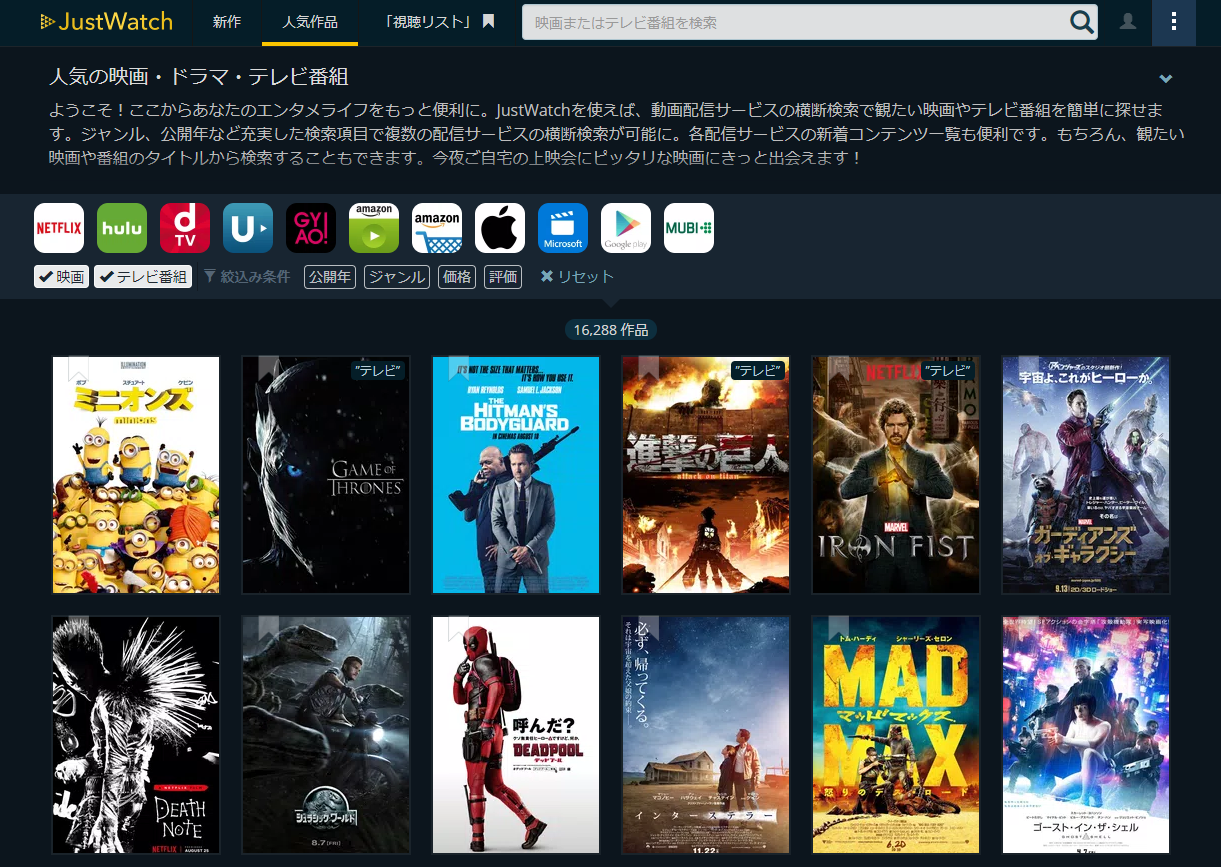Open the 視聴リスト tab
1221x867 pixels.
tap(440, 22)
